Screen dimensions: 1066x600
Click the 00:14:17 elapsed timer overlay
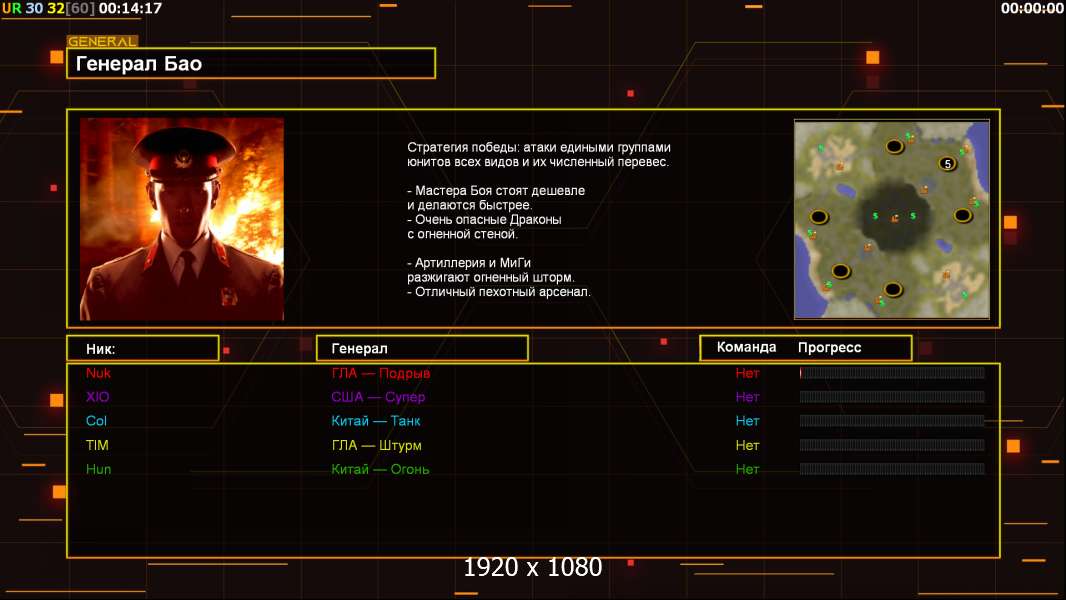(x=131, y=8)
